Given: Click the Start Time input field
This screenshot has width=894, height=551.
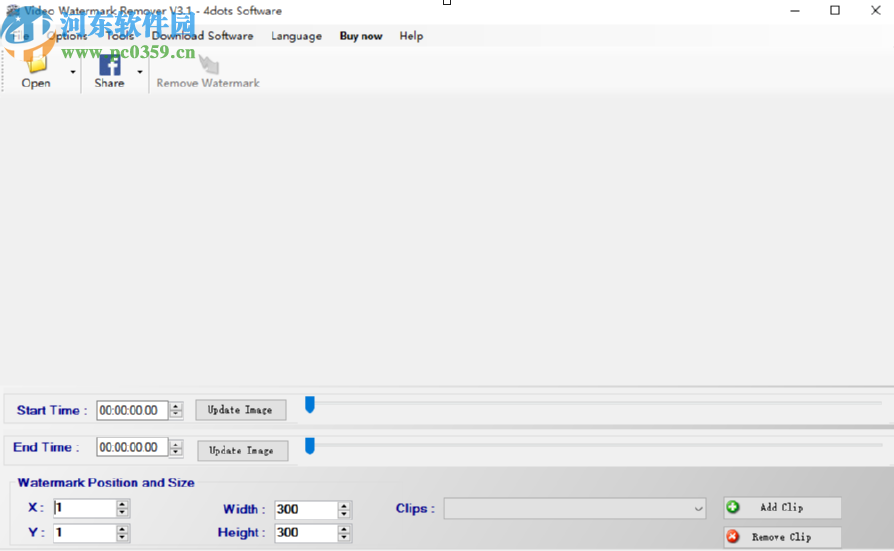Looking at the screenshot, I should (132, 410).
